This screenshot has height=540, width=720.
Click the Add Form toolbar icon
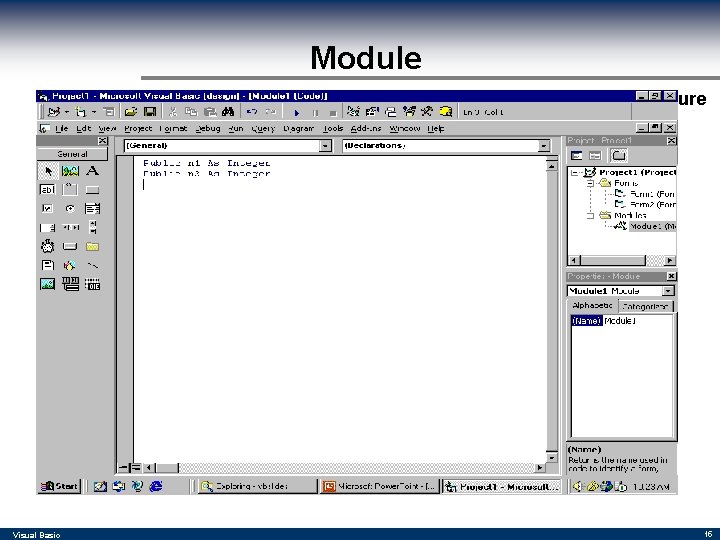(x=81, y=112)
